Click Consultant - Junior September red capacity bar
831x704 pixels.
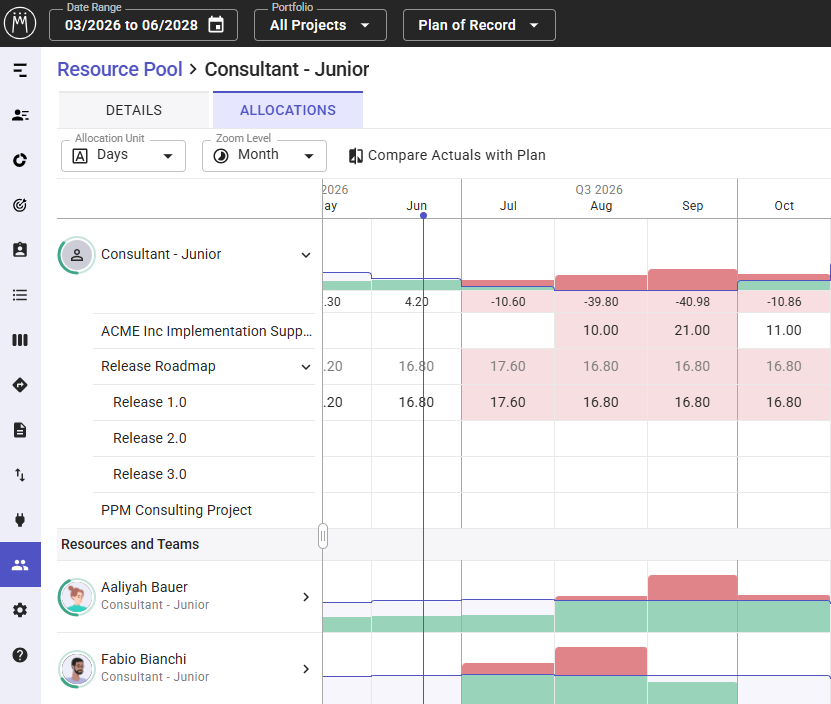(692, 279)
